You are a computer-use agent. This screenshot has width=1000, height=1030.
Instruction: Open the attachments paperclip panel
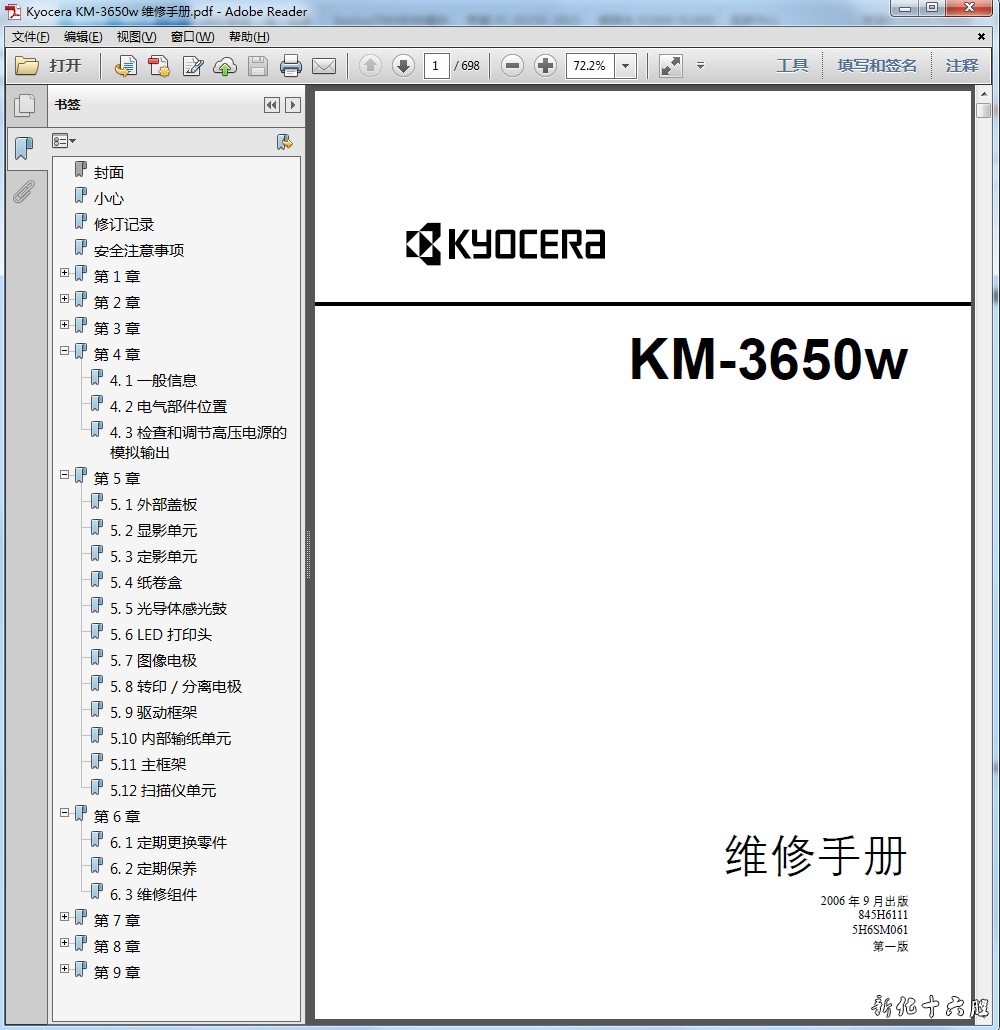coord(24,192)
